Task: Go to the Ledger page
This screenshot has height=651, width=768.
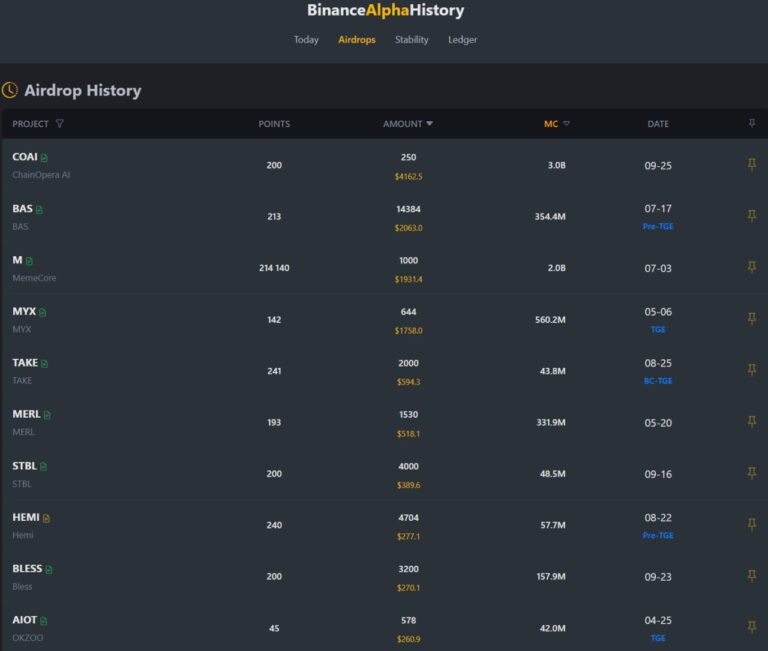Action: [x=462, y=40]
